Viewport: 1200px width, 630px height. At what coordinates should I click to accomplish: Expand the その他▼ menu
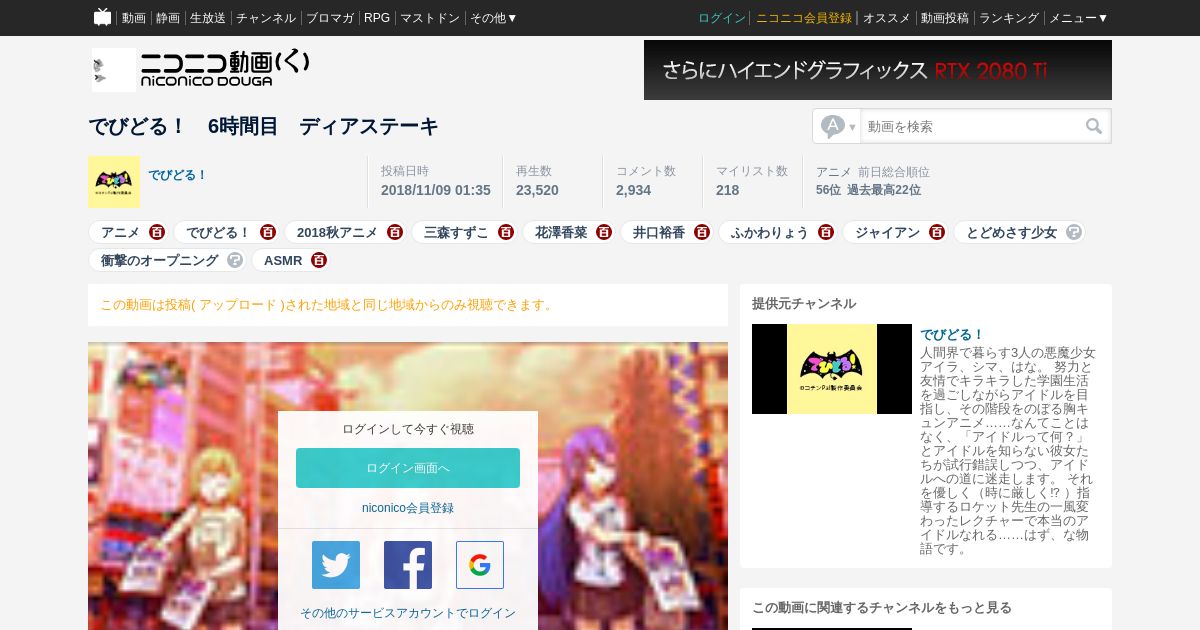click(x=494, y=18)
